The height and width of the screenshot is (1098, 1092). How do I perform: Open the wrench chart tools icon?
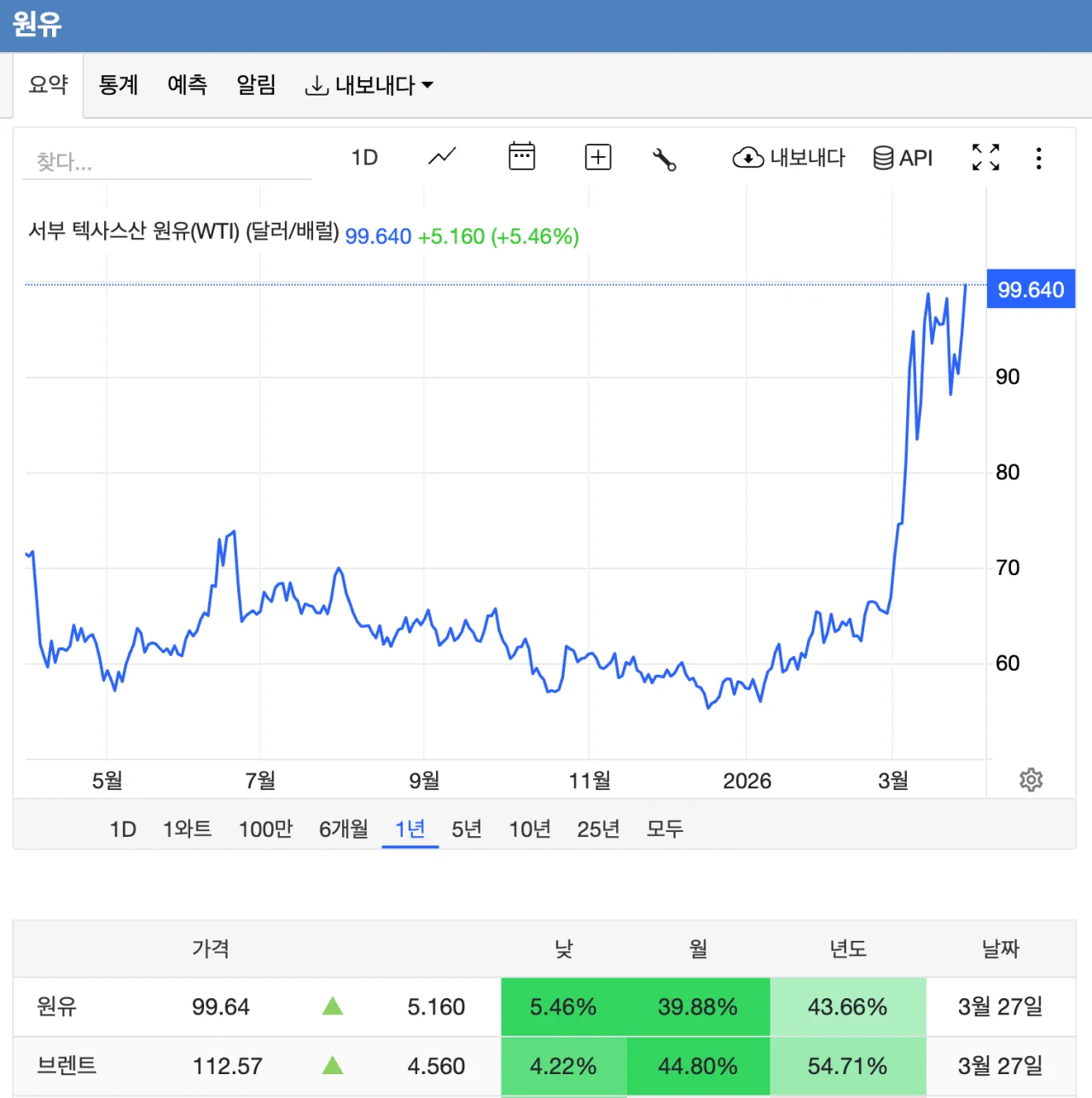664,159
